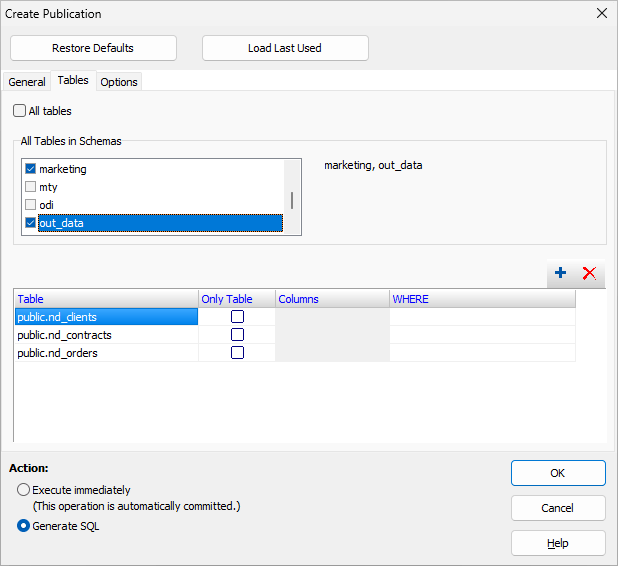Click the red X remove table icon

[589, 273]
